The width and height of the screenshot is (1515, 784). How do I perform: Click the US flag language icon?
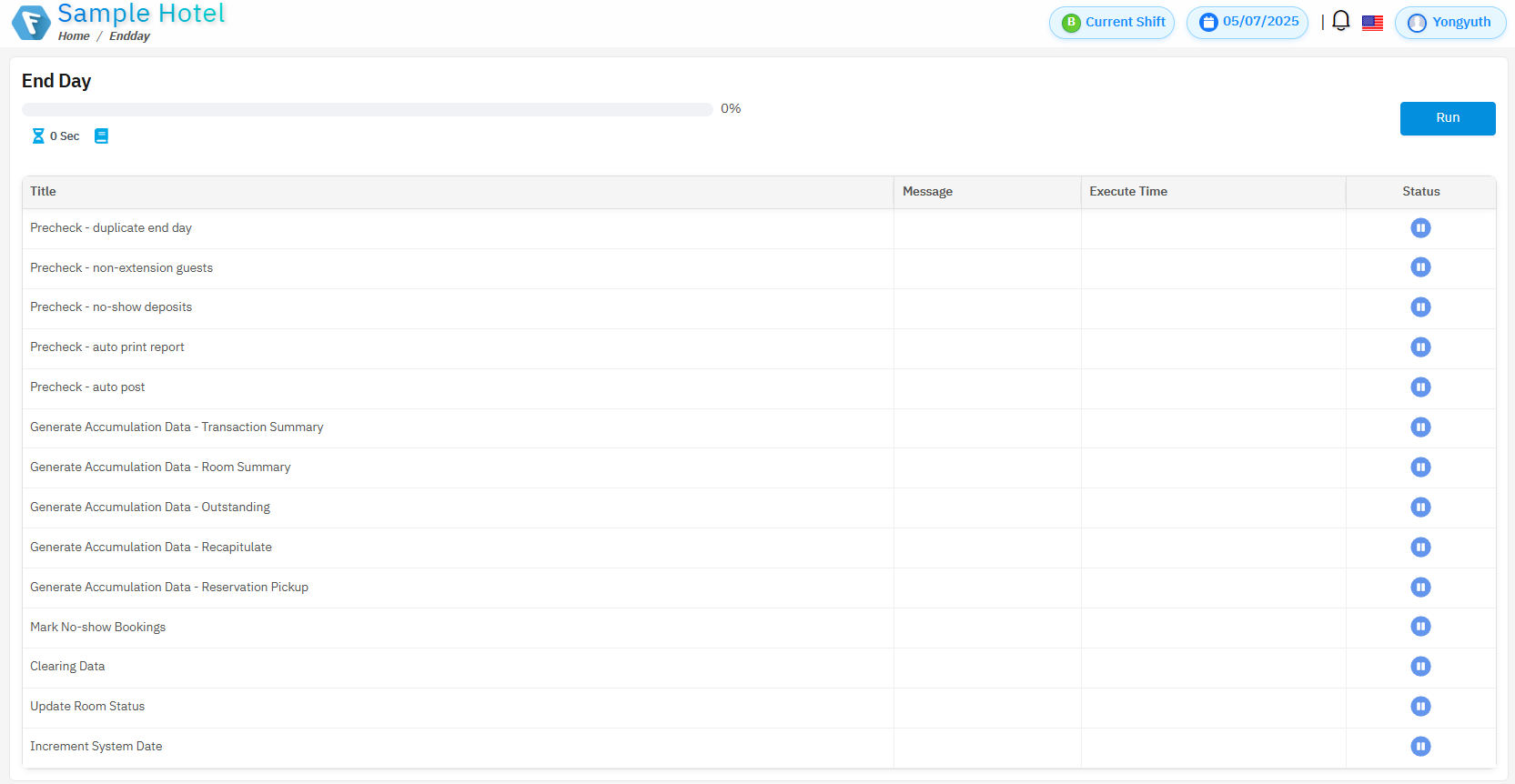point(1372,23)
